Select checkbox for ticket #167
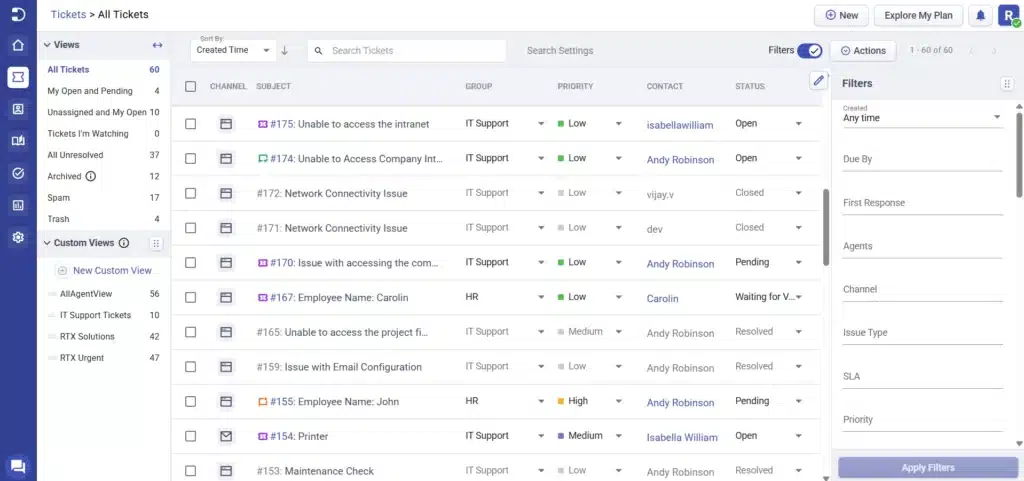1024x481 pixels. tap(191, 297)
